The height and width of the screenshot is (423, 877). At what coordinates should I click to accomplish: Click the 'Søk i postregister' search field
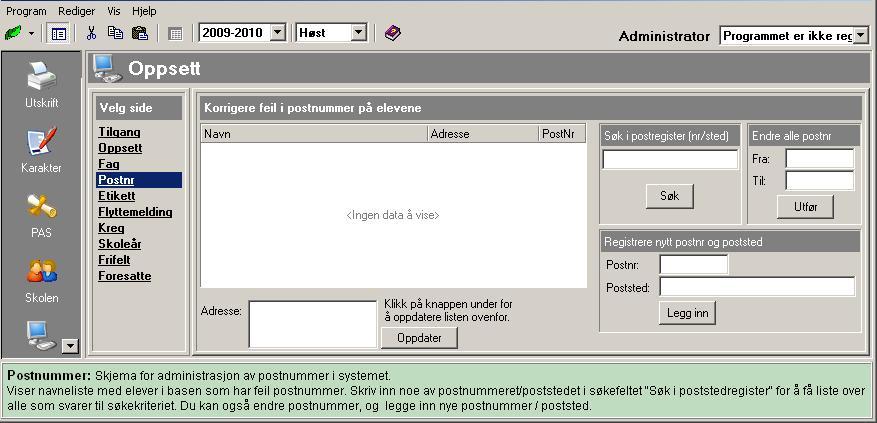pyautogui.click(x=670, y=159)
